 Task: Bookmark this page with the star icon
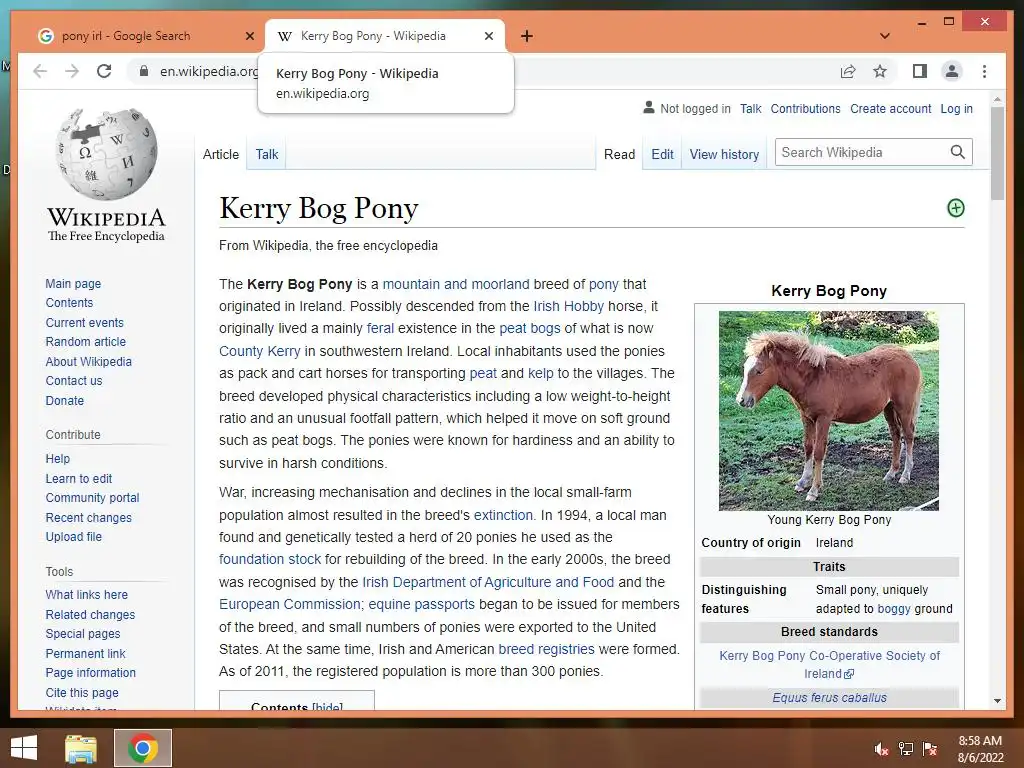click(x=880, y=71)
